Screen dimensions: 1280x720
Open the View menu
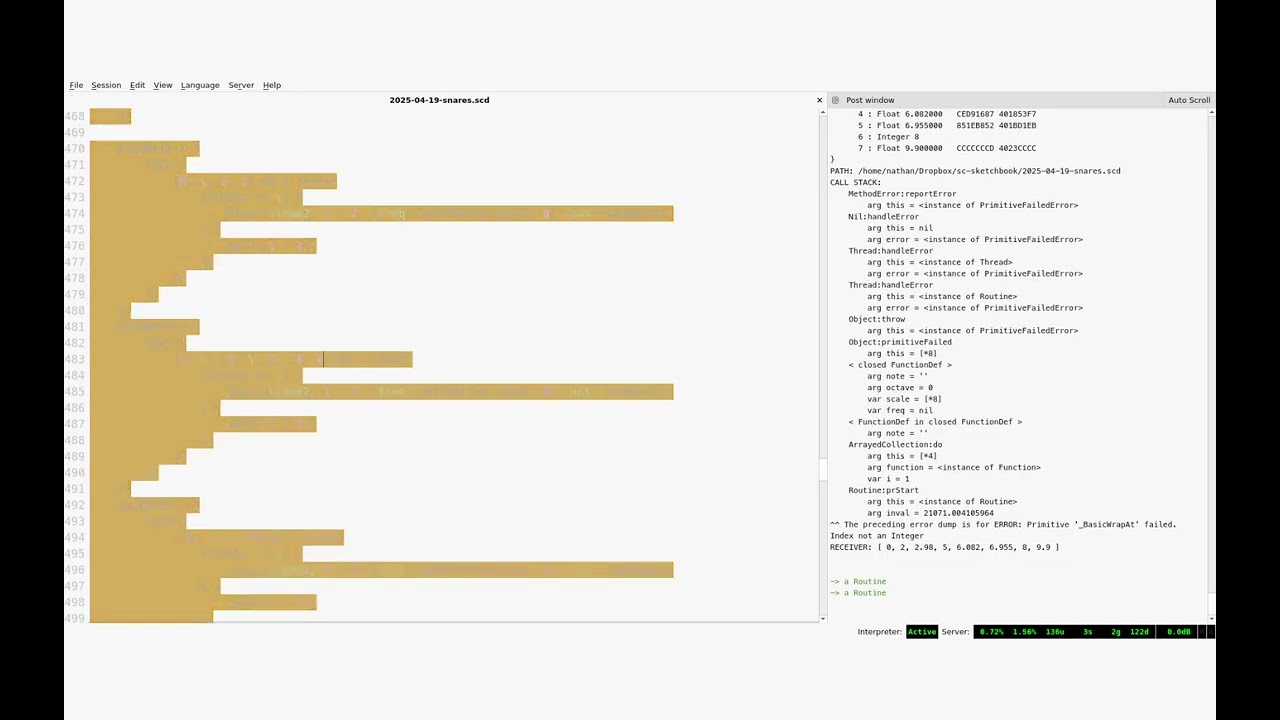163,85
